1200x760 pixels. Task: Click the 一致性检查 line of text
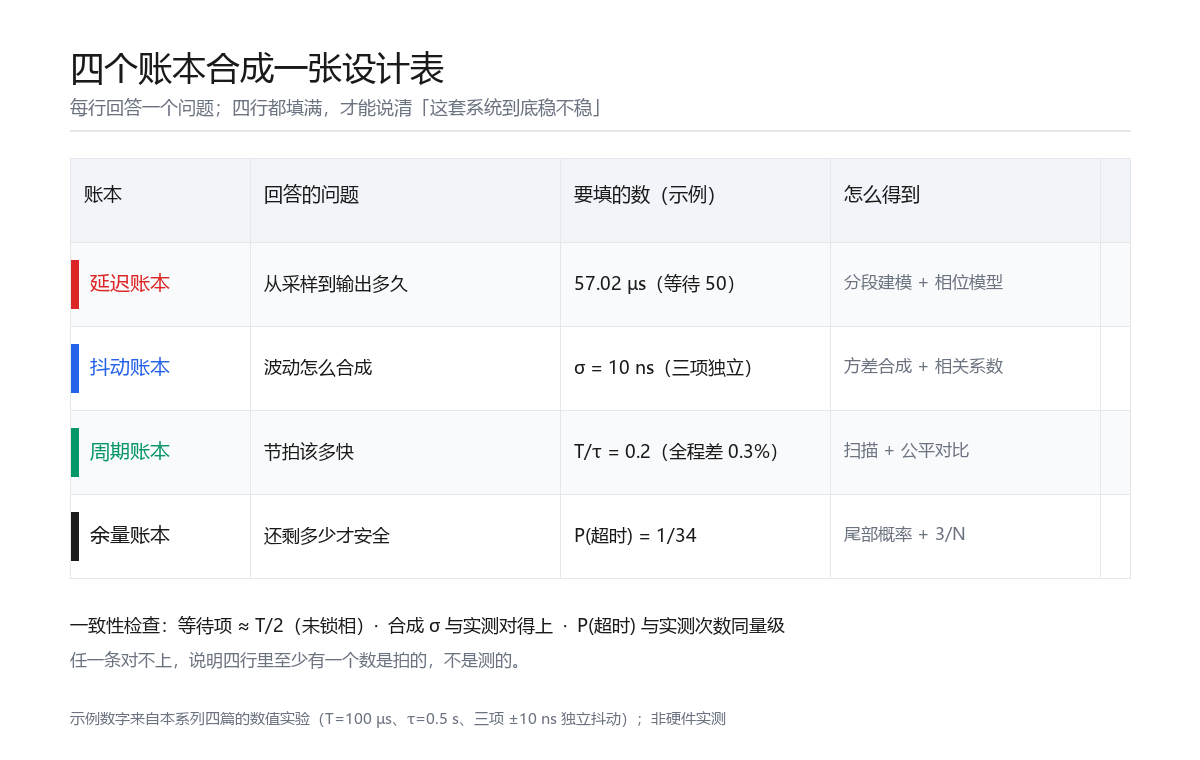(427, 627)
